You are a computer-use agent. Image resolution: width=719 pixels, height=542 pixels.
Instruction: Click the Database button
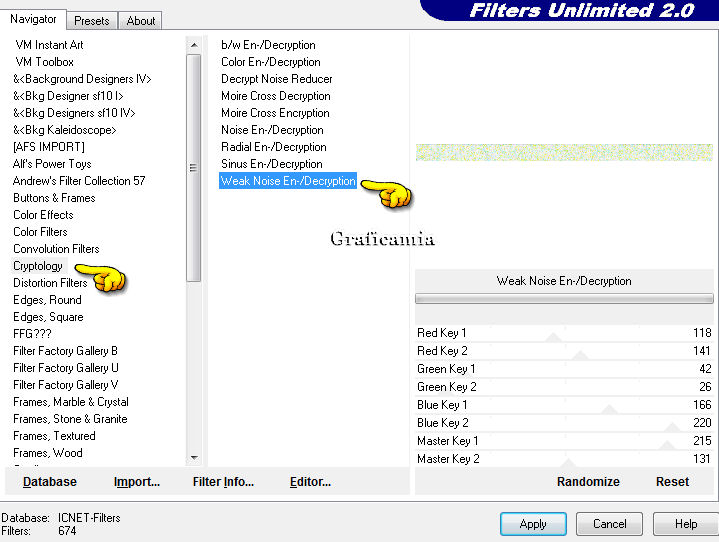(x=50, y=481)
